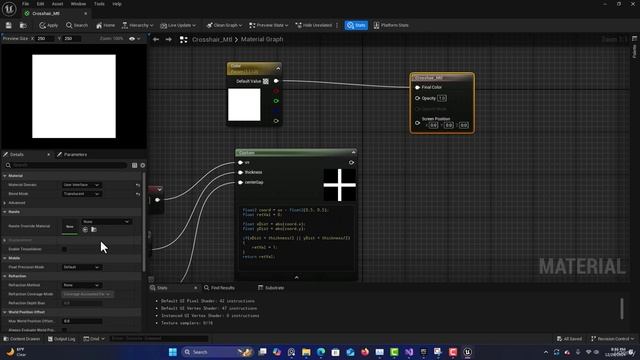Click Platform Stats in the toolbar
Image resolution: width=640 pixels, height=360 pixels.
(x=391, y=25)
